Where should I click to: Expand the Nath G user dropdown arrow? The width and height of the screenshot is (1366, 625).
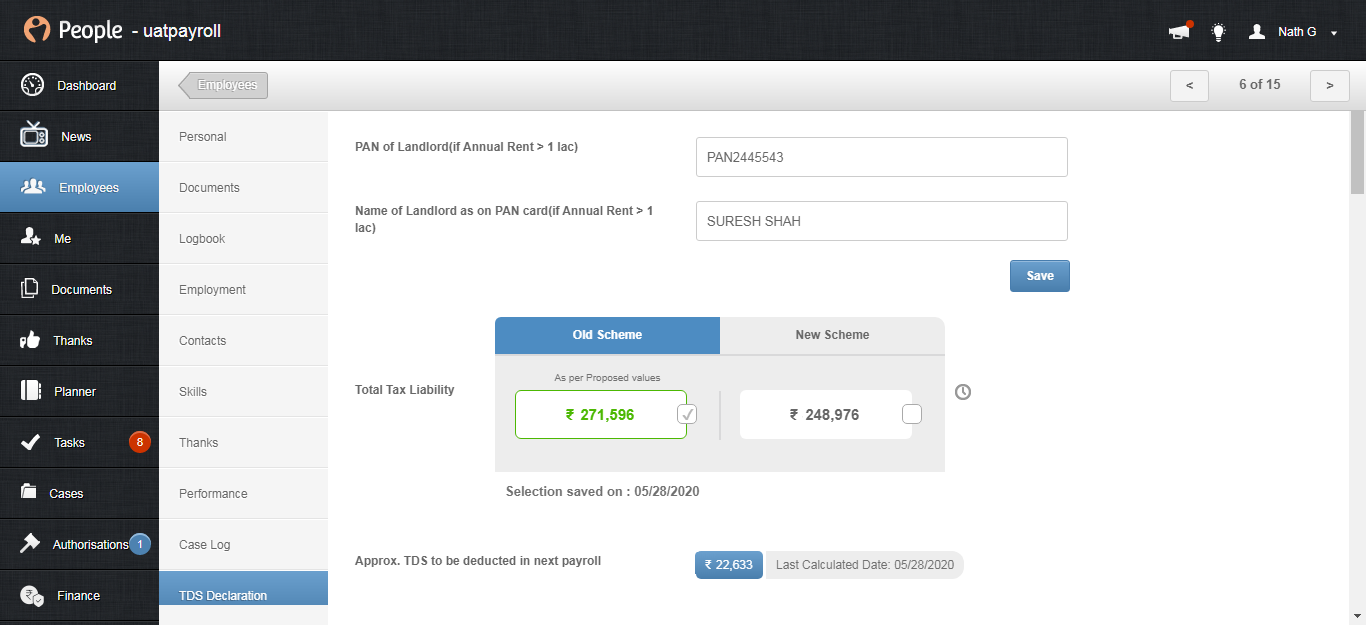(x=1334, y=33)
